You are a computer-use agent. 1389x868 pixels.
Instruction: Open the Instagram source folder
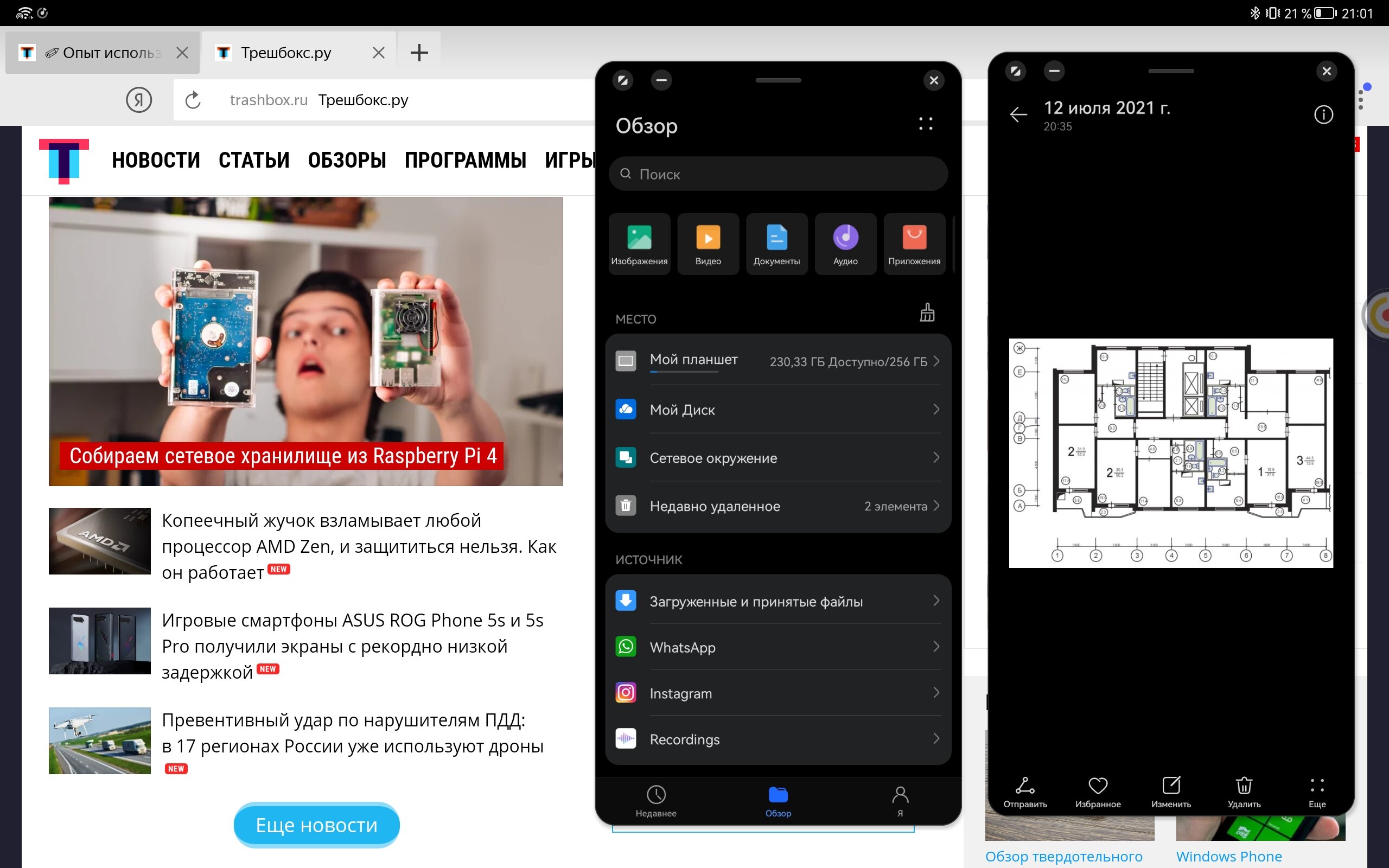tap(778, 693)
